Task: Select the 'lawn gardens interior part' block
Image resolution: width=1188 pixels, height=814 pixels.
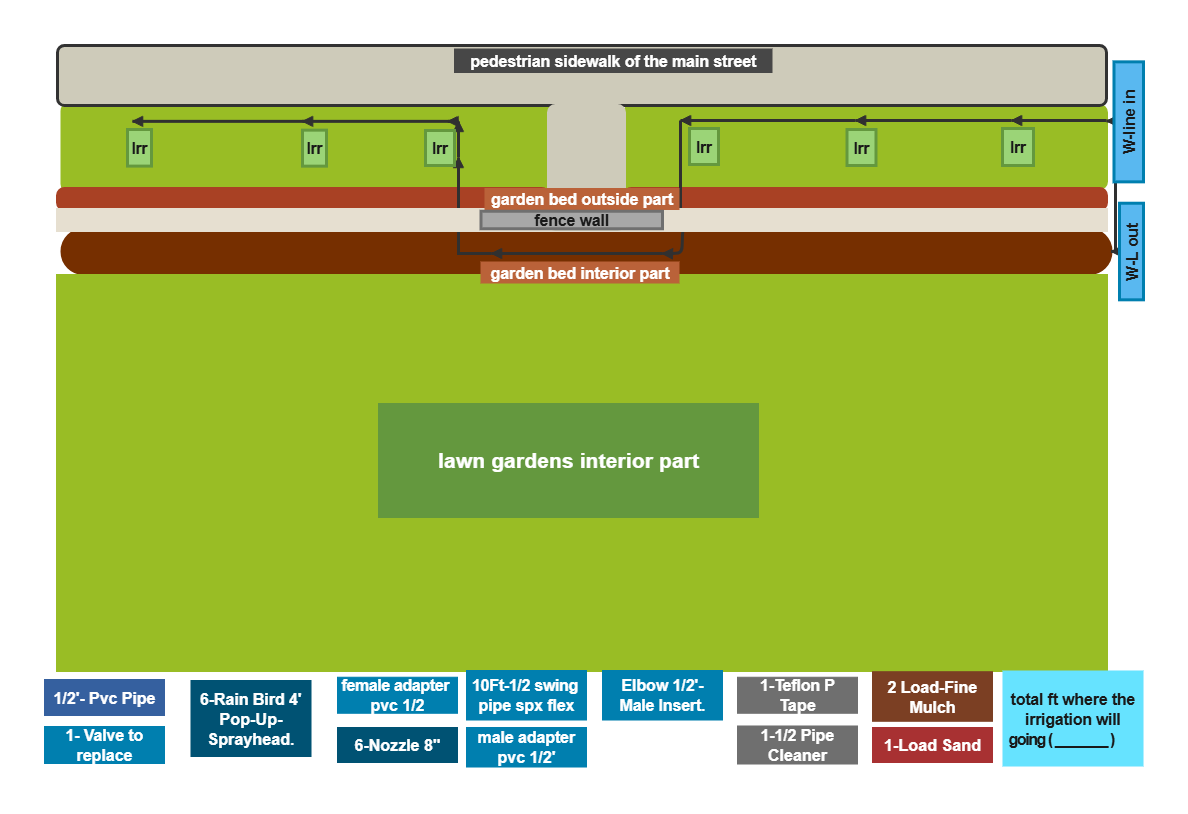Action: coord(568,461)
